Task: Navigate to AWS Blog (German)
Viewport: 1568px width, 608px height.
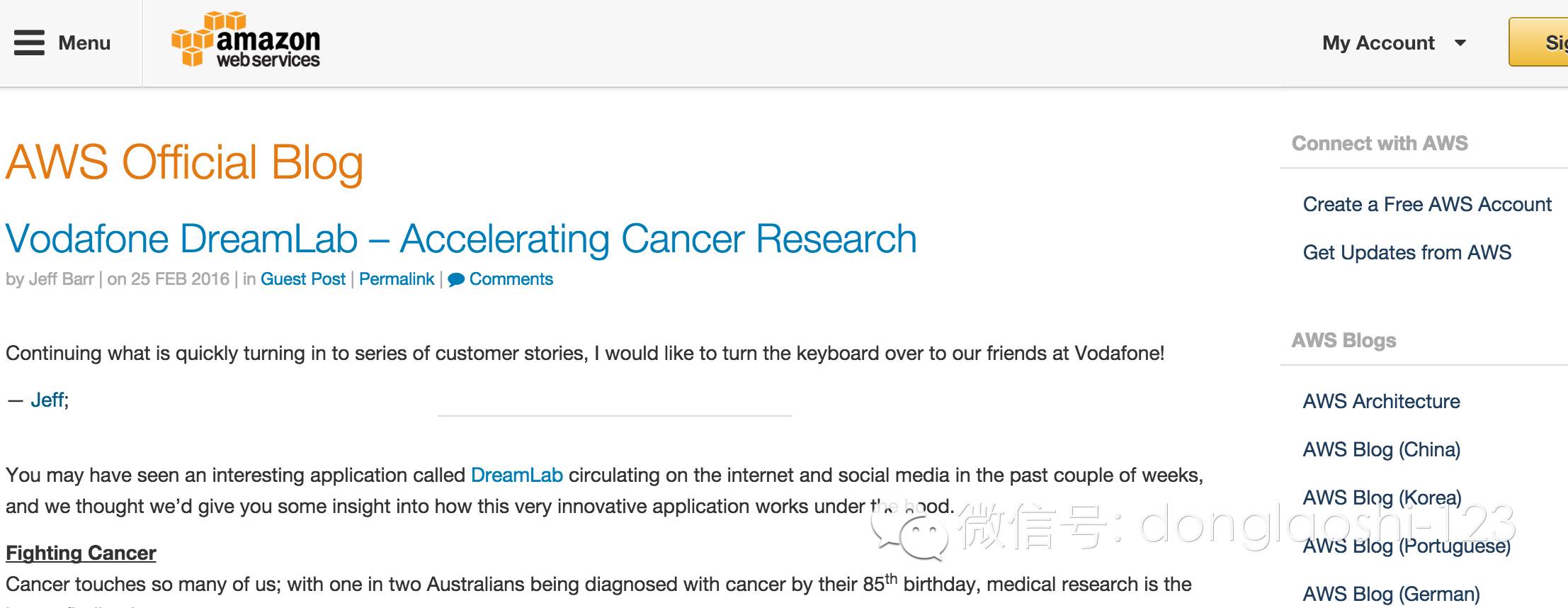Action: (1391, 594)
